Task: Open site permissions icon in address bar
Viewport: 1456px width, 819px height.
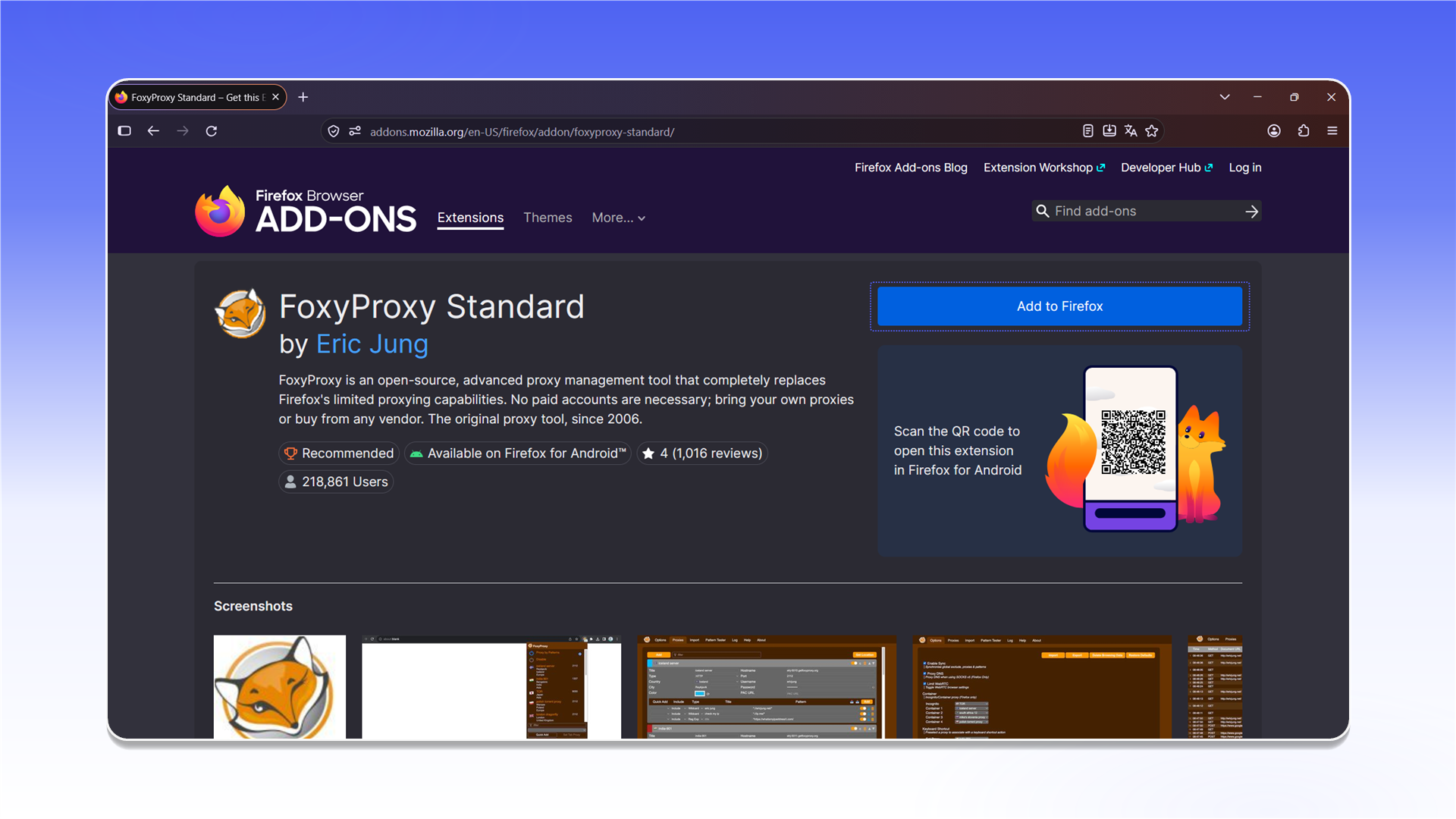Action: click(x=355, y=132)
